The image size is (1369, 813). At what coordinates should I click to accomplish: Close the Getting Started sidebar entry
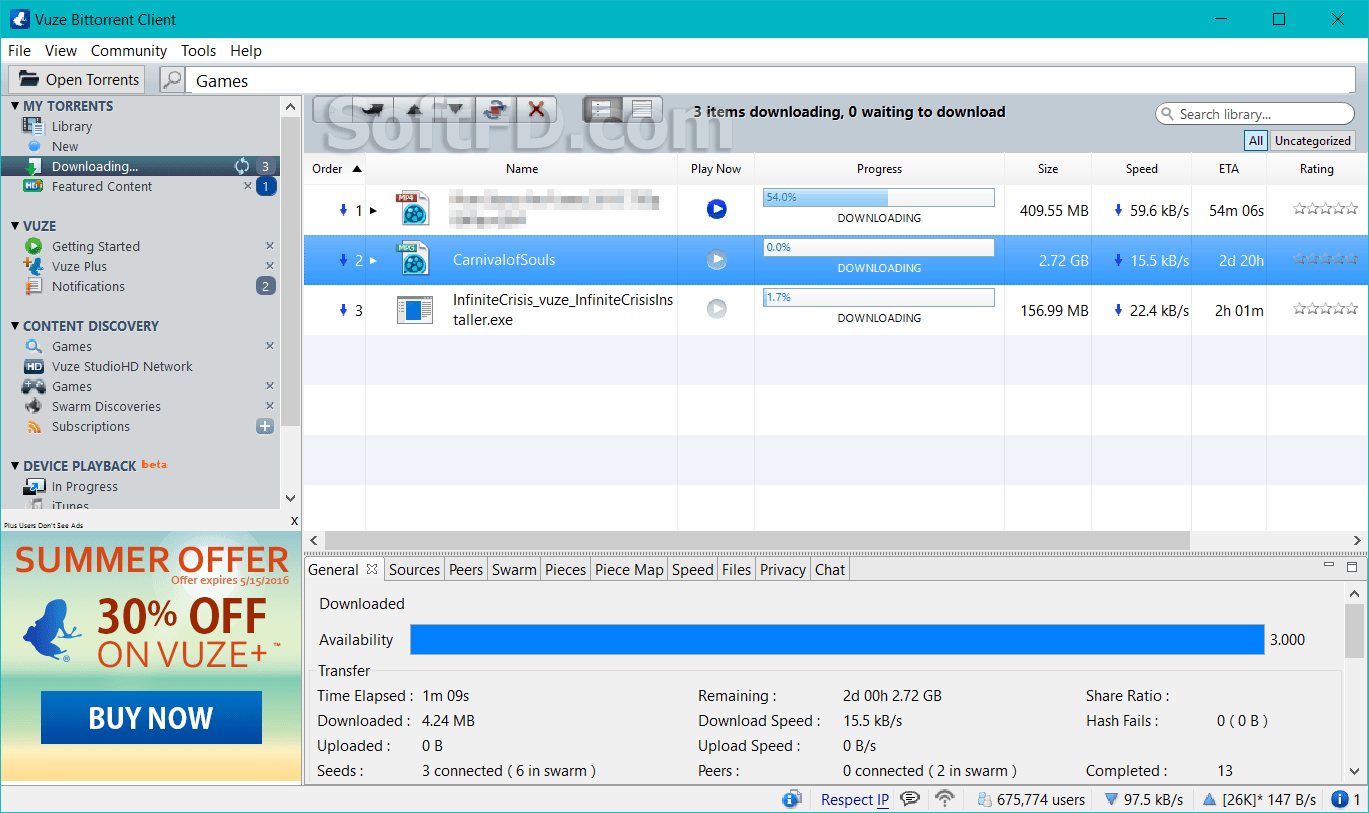point(269,246)
